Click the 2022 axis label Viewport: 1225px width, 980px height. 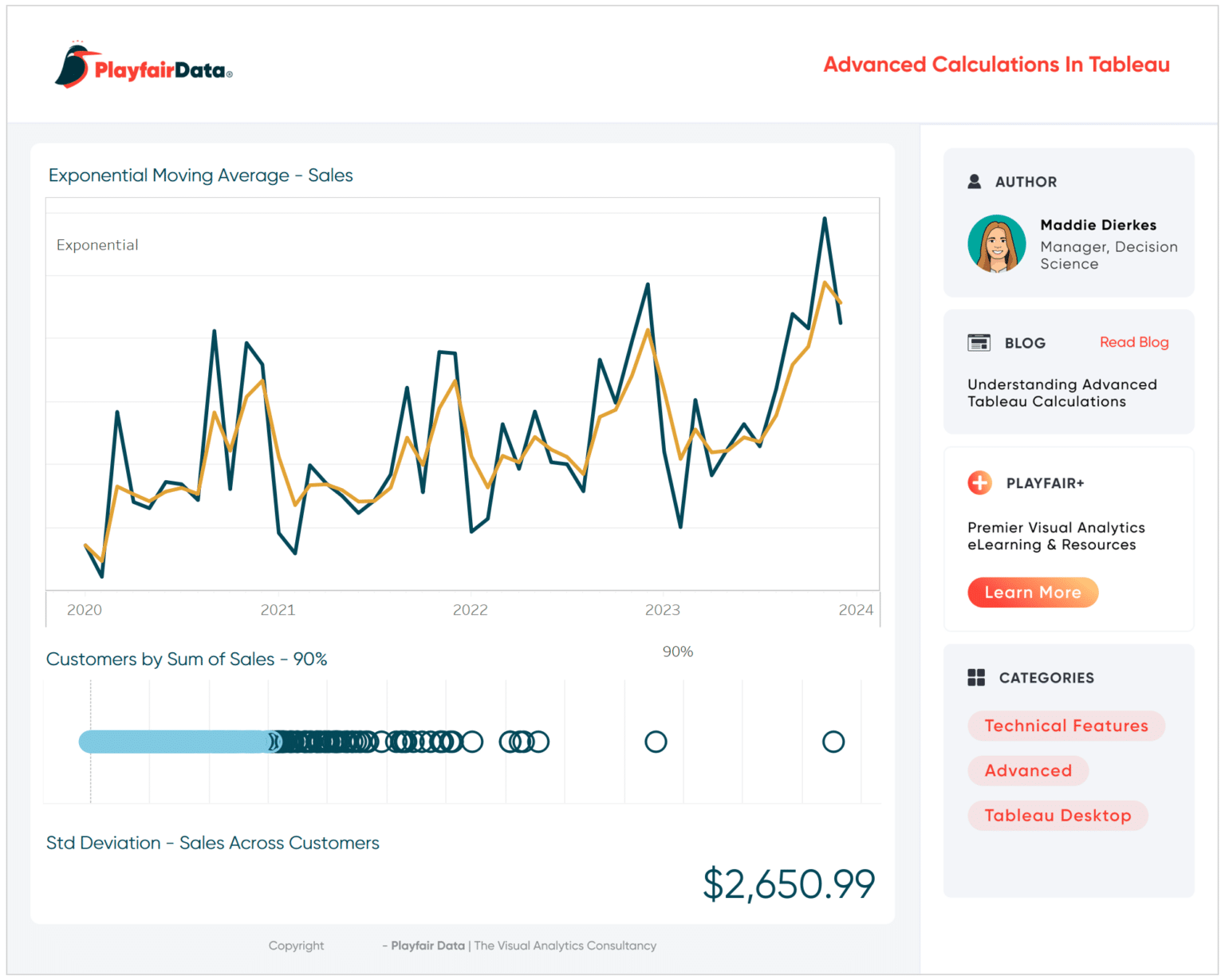tap(471, 609)
